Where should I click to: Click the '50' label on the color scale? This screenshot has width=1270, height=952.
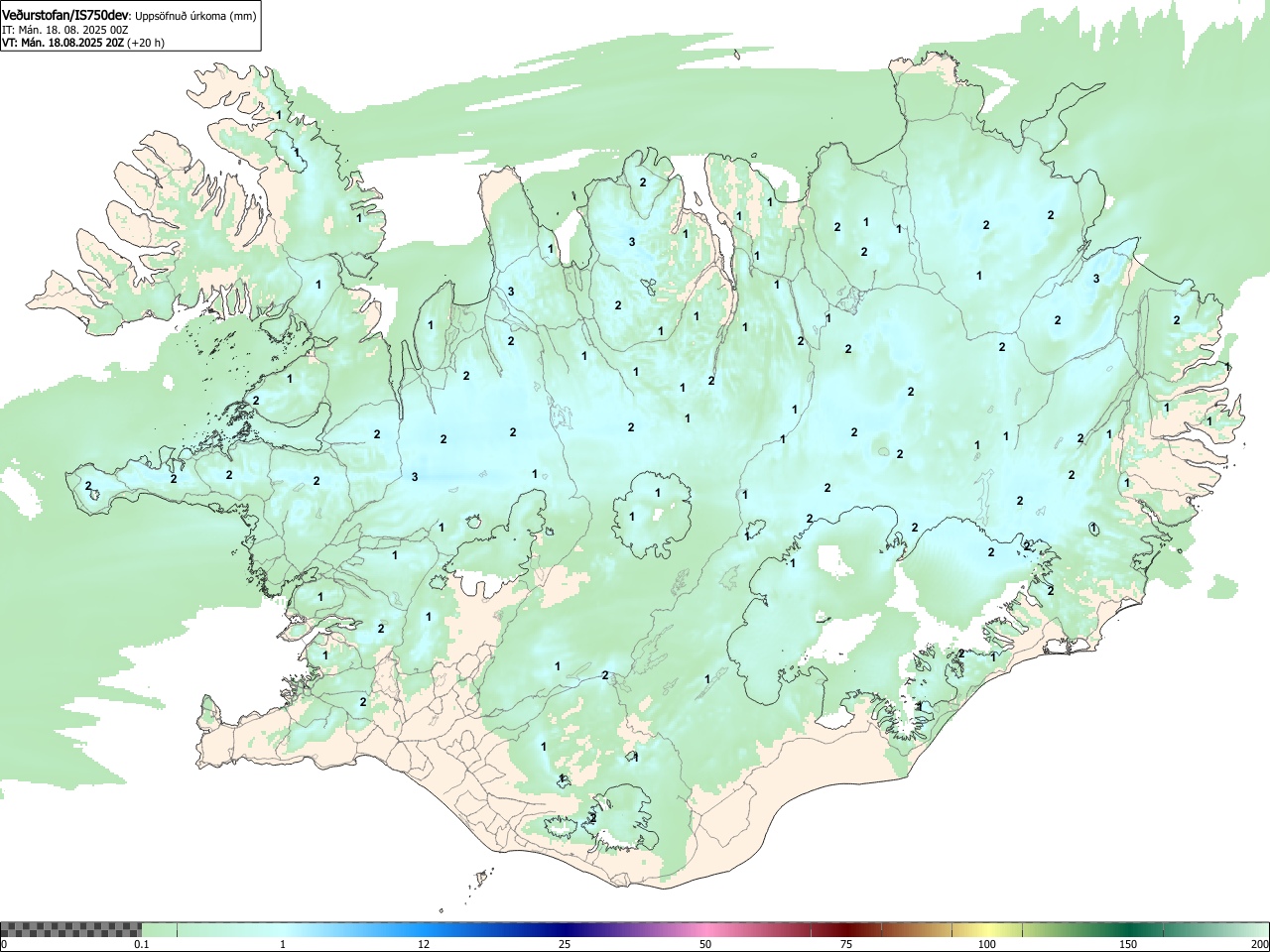coord(705,944)
